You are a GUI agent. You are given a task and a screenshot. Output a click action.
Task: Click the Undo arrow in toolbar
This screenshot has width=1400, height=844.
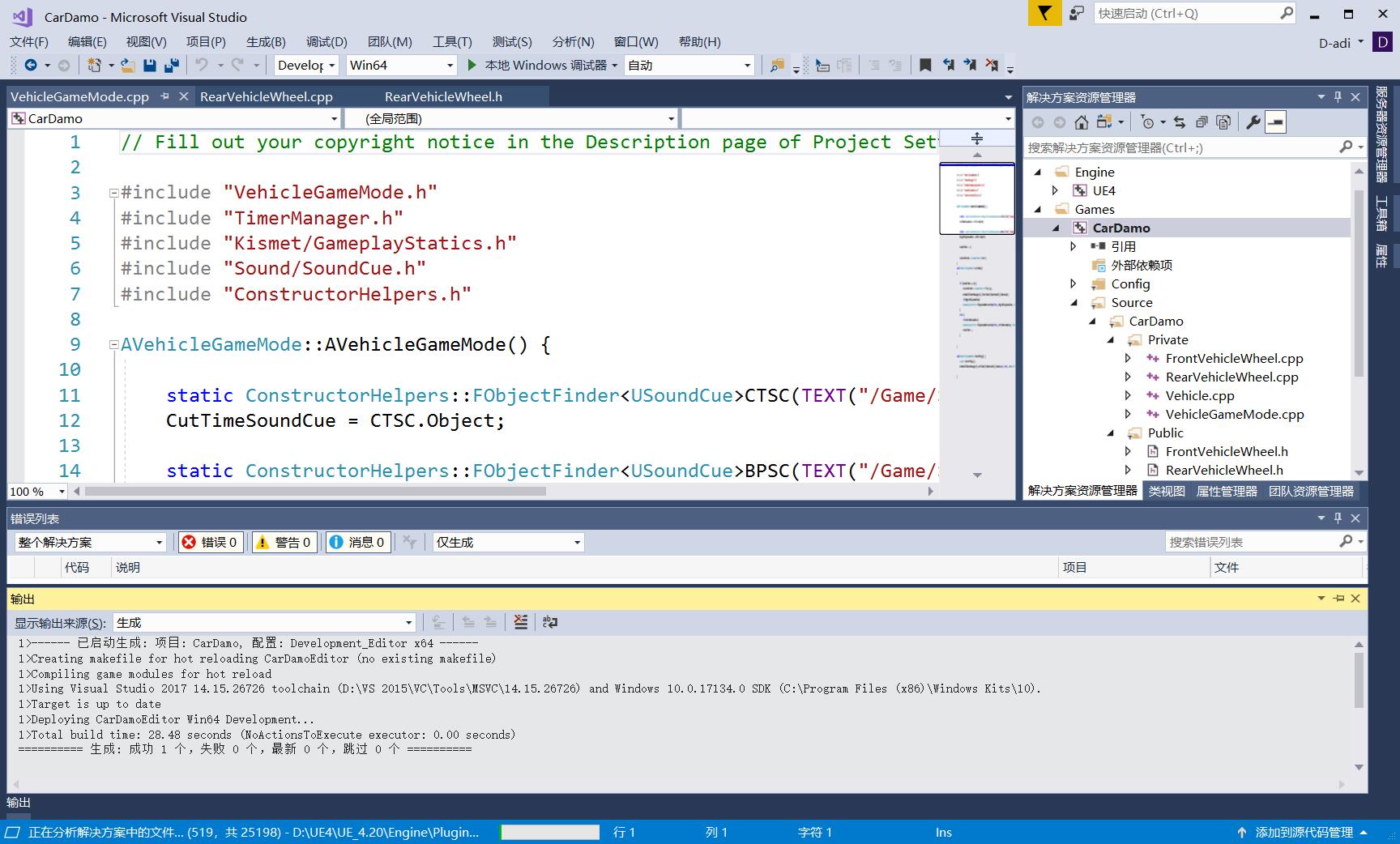coord(202,65)
